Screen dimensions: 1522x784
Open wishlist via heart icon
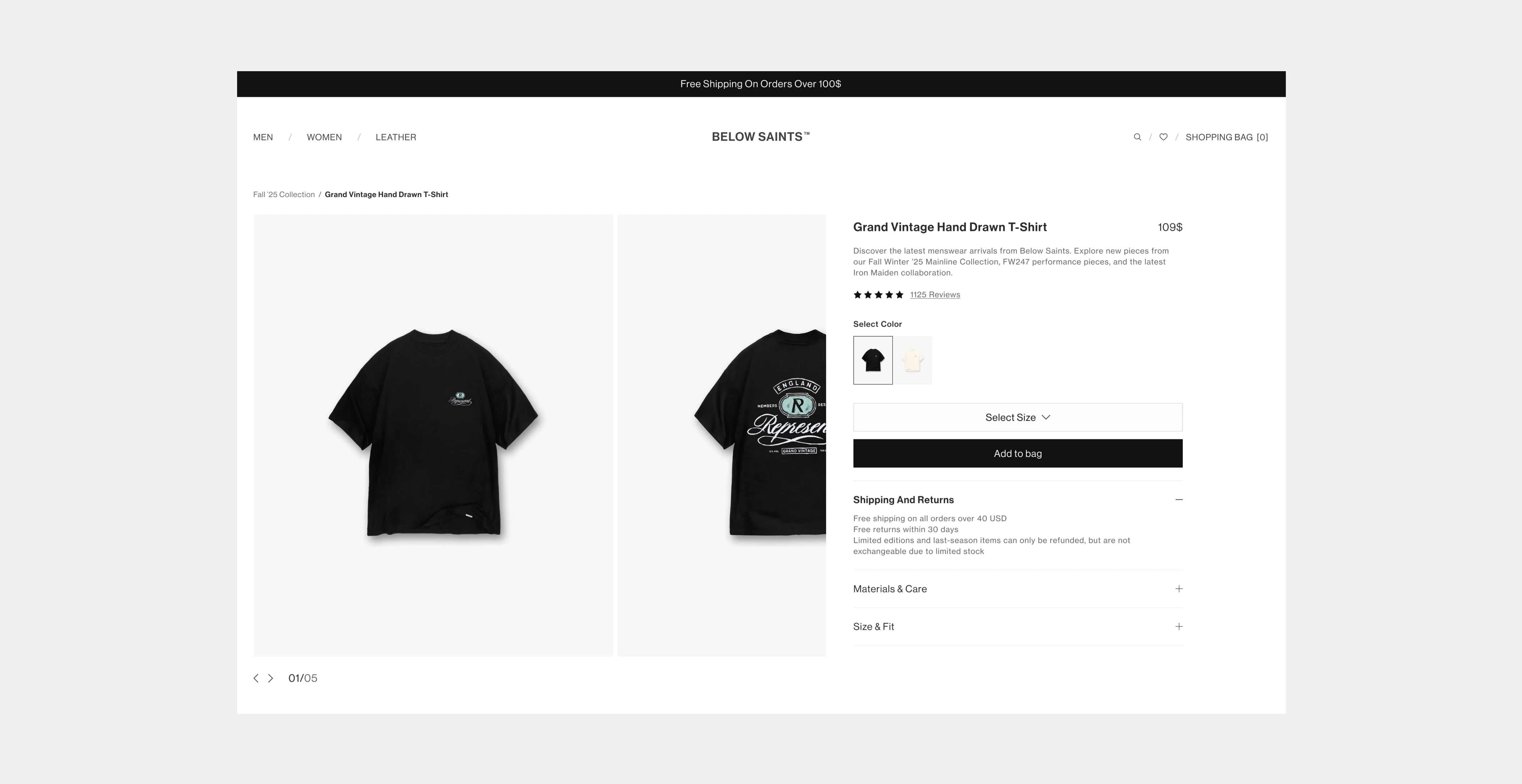point(1163,137)
